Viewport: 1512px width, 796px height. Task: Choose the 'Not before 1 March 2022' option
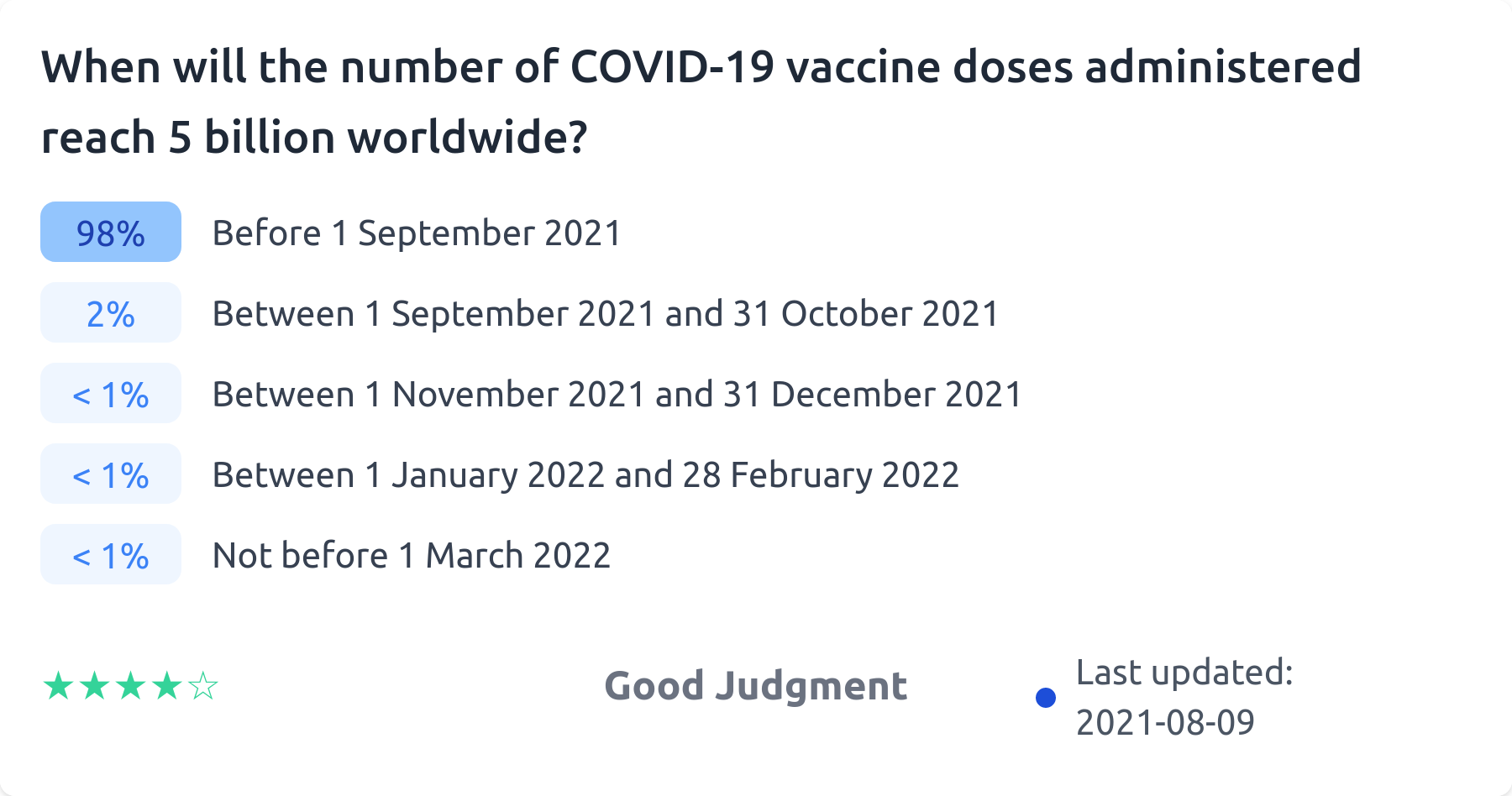point(412,555)
